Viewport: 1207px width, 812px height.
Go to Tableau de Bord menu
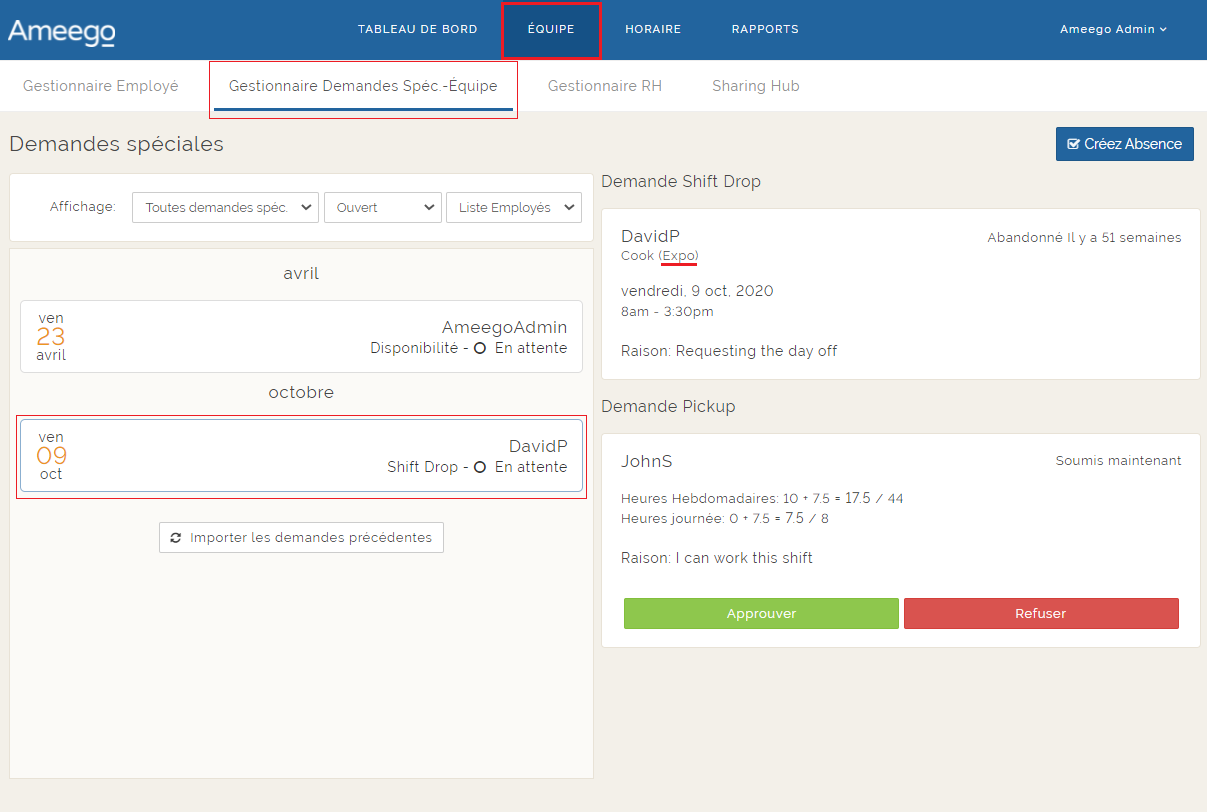tap(418, 30)
